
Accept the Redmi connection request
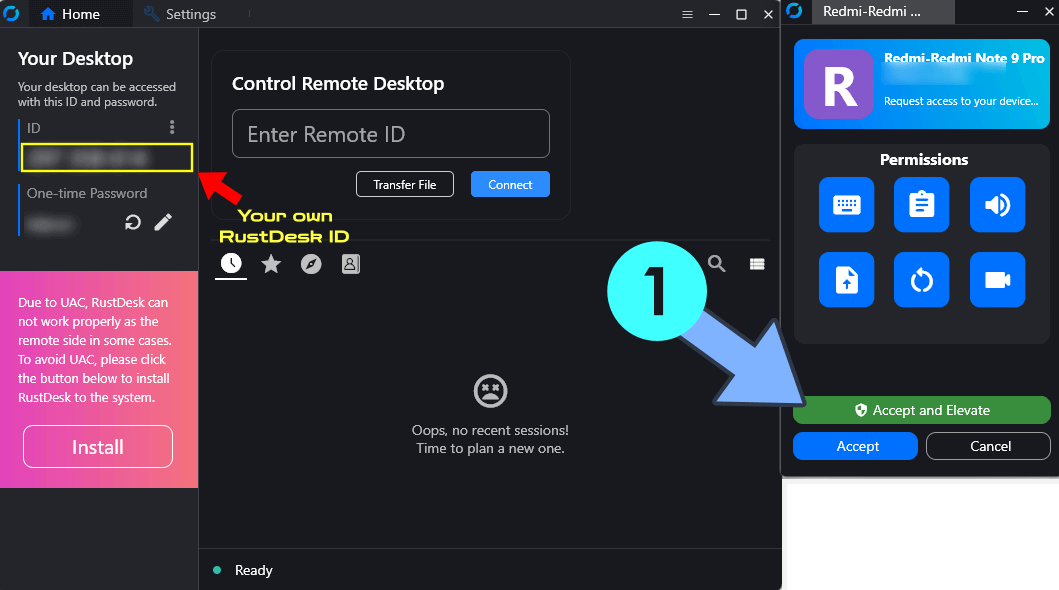(x=855, y=446)
